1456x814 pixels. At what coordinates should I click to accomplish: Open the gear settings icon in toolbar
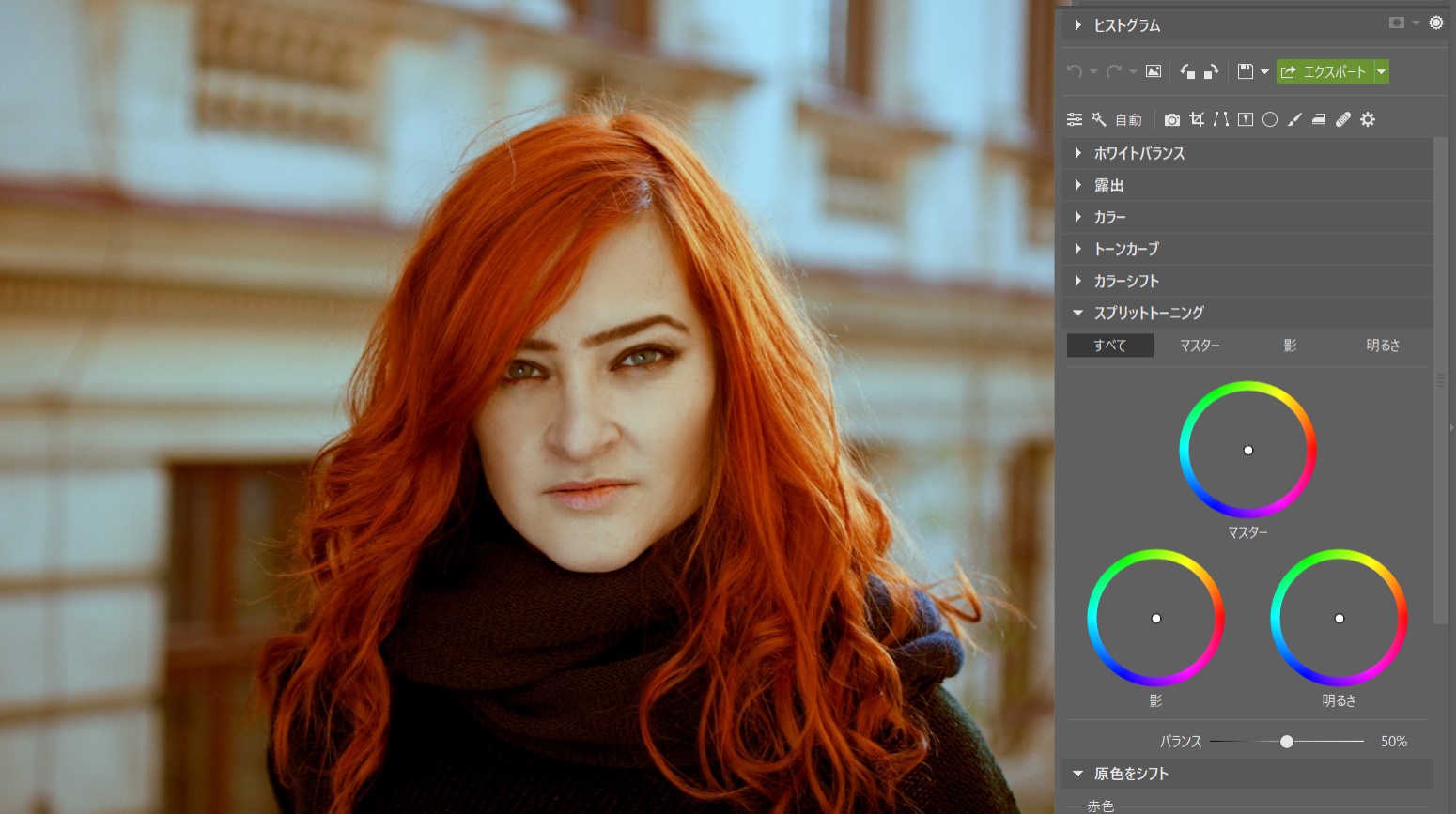[1368, 119]
